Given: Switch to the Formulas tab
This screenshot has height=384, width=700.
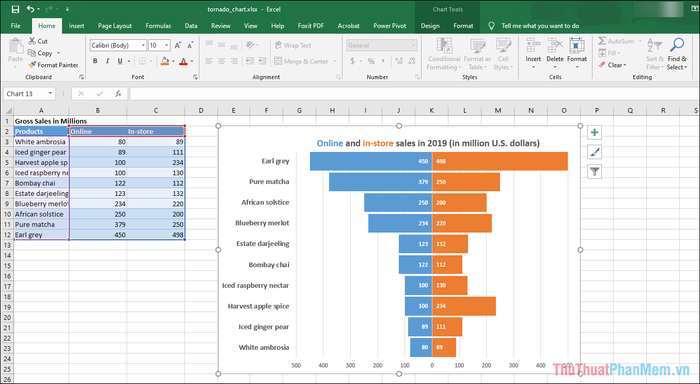Looking at the screenshot, I should coord(158,26).
